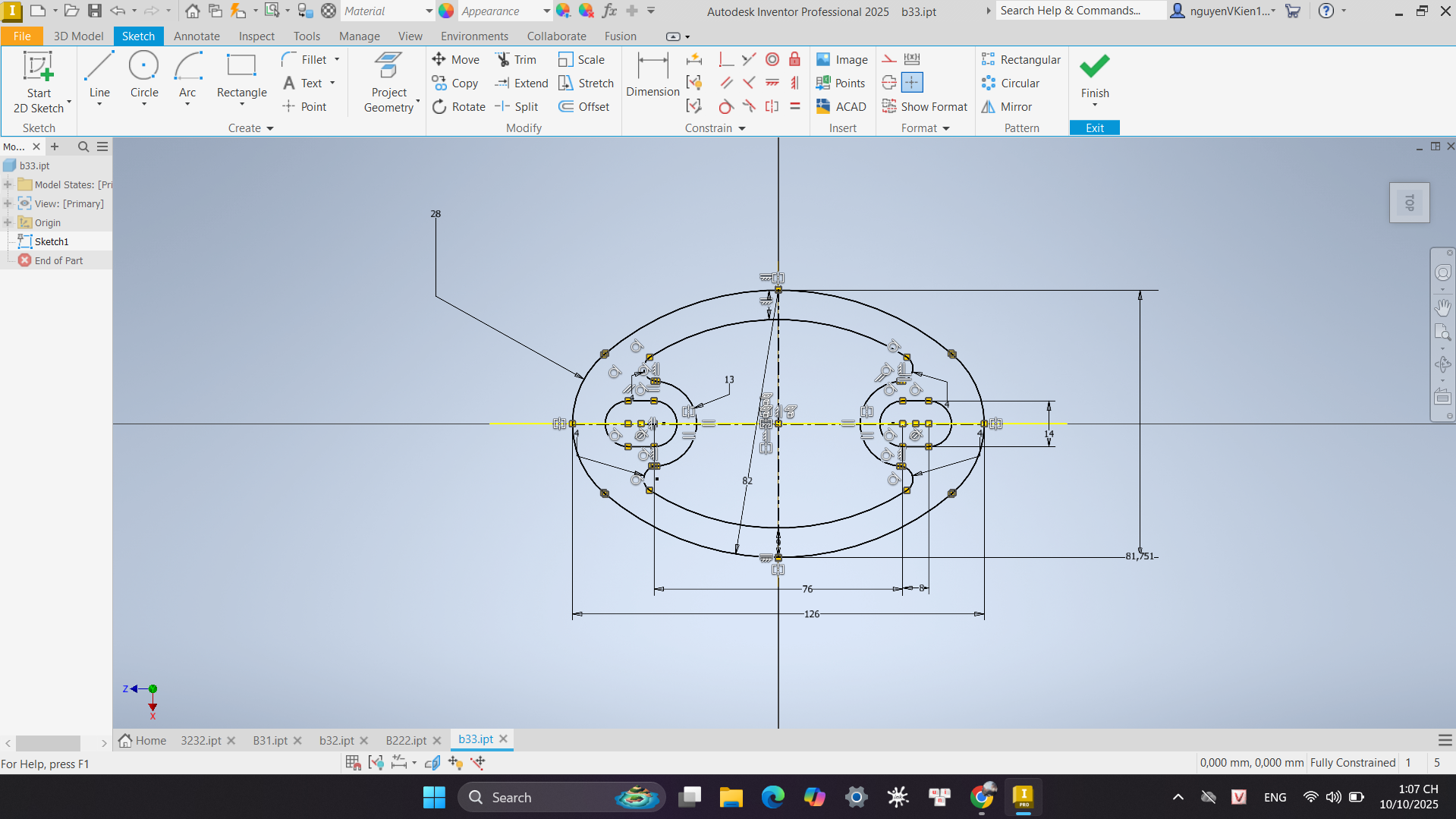The image size is (1456, 819).
Task: Select the Offset tool
Action: pyautogui.click(x=584, y=107)
